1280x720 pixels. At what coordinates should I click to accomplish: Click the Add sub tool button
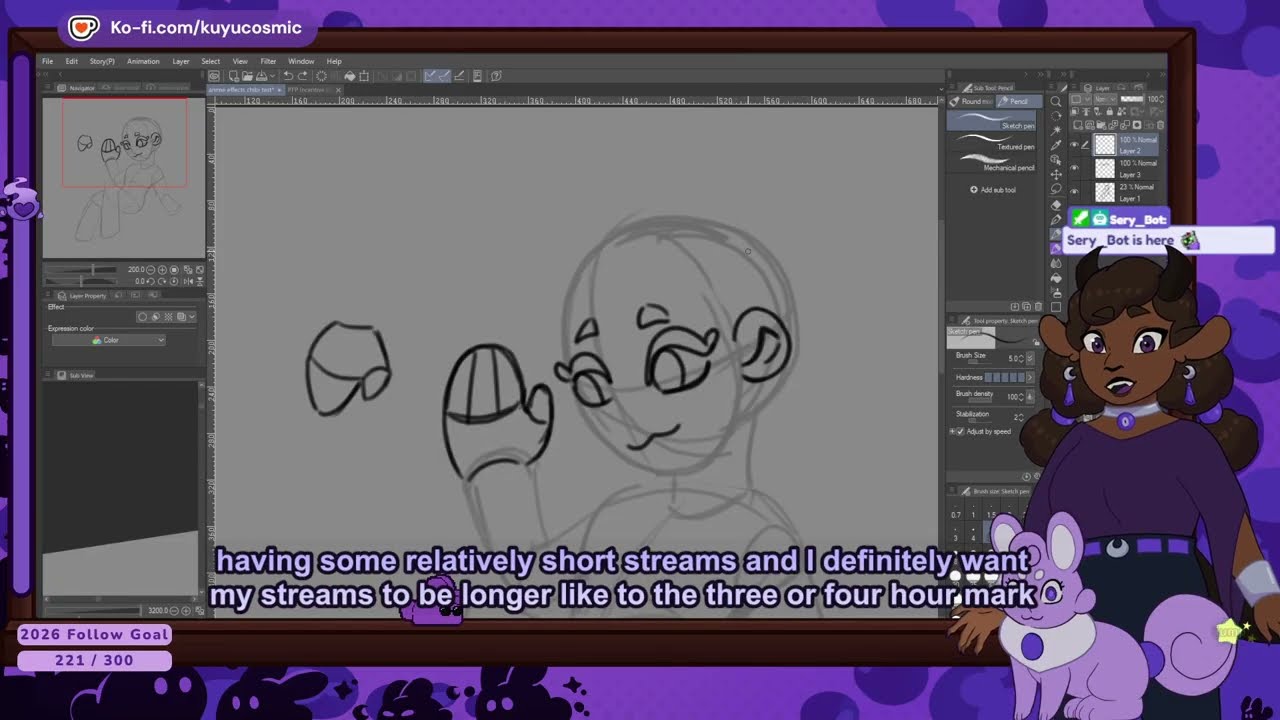993,189
